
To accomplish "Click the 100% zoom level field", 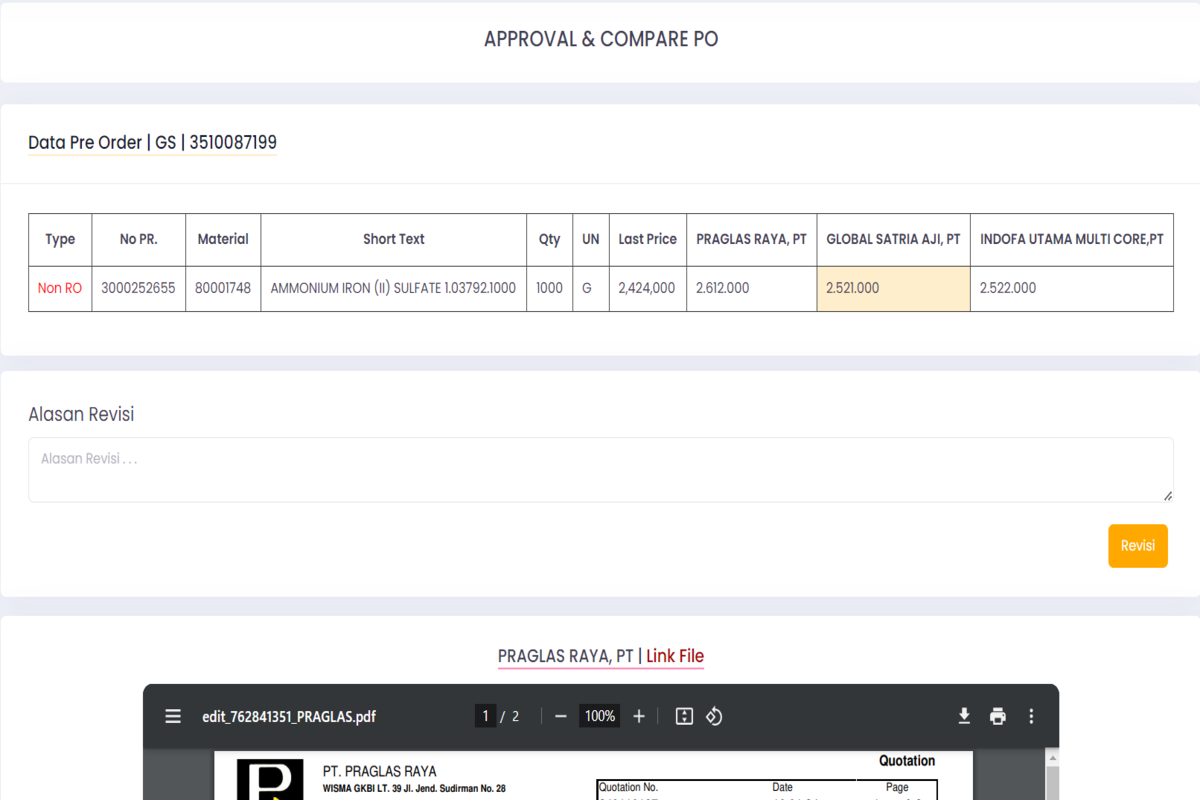I will [600, 716].
